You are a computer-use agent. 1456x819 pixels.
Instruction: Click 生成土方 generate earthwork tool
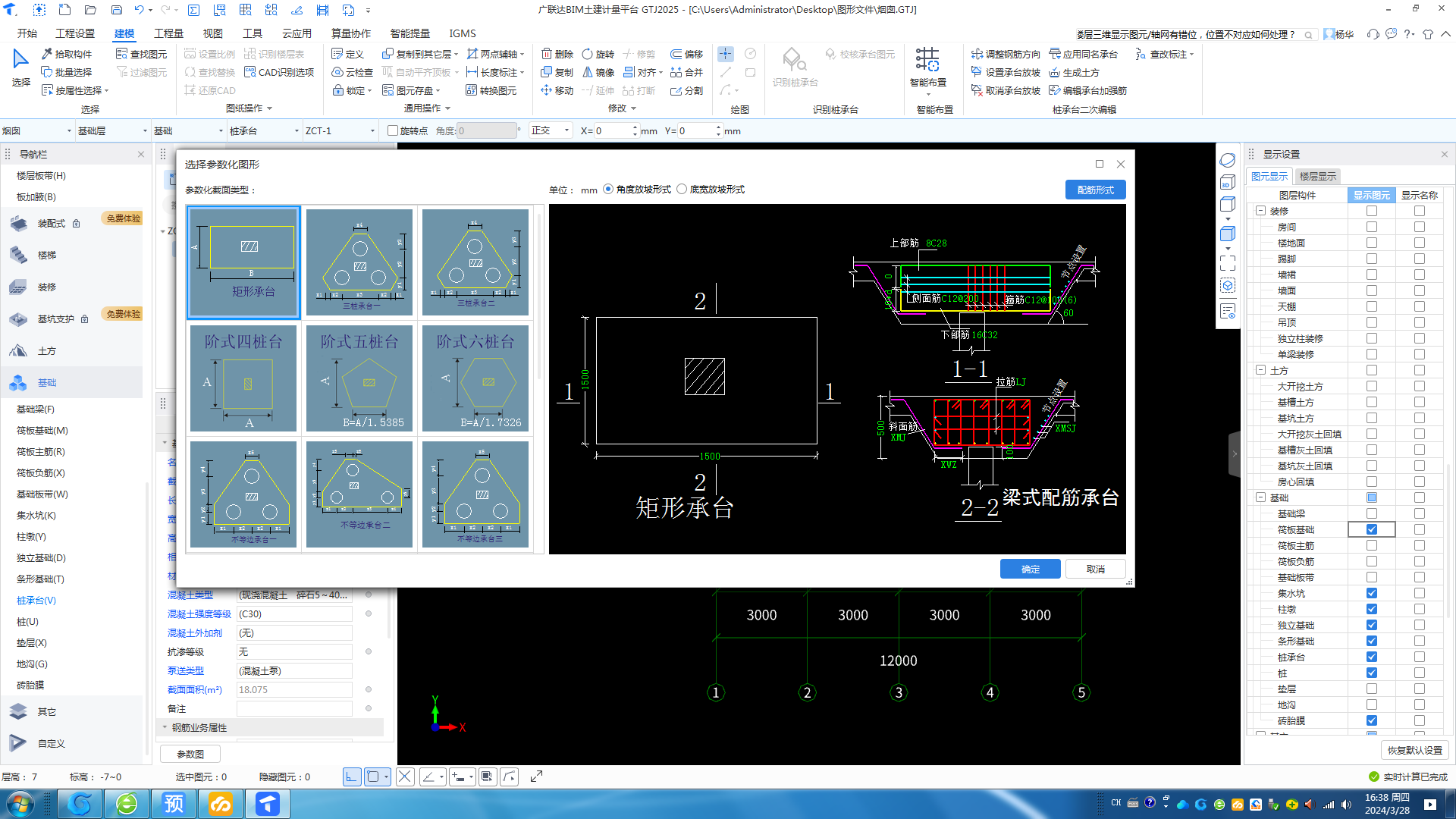coord(1074,72)
